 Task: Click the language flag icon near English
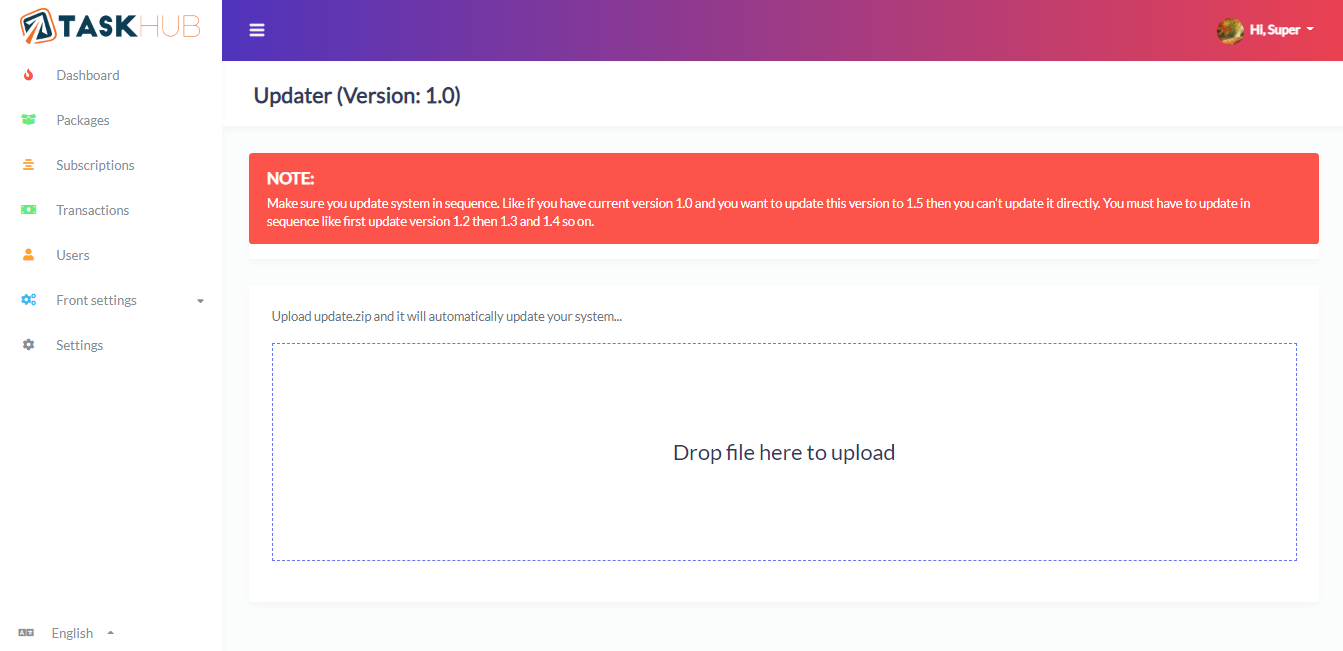coord(25,633)
